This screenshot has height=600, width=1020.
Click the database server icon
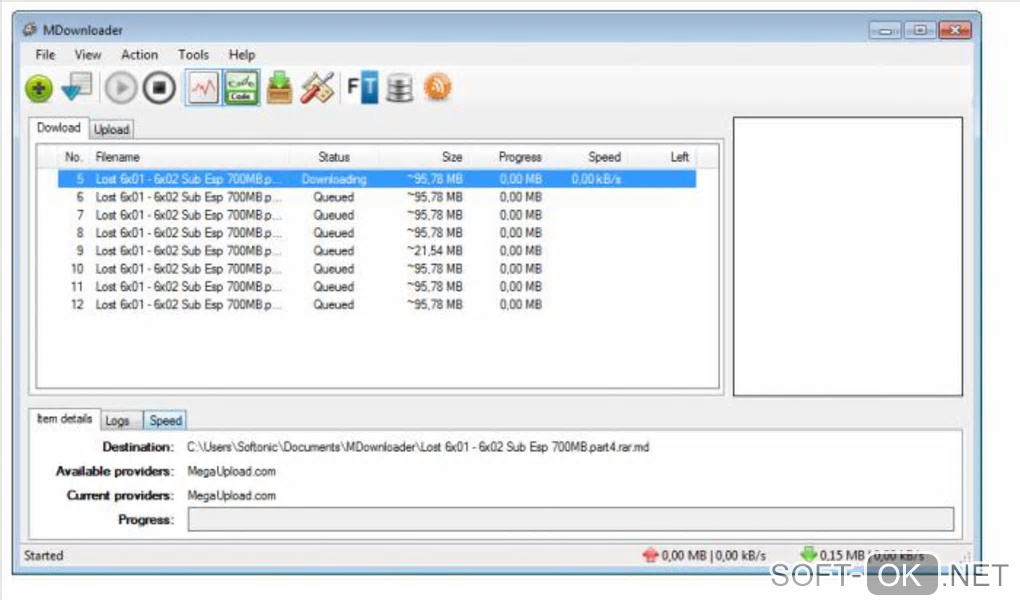point(399,88)
